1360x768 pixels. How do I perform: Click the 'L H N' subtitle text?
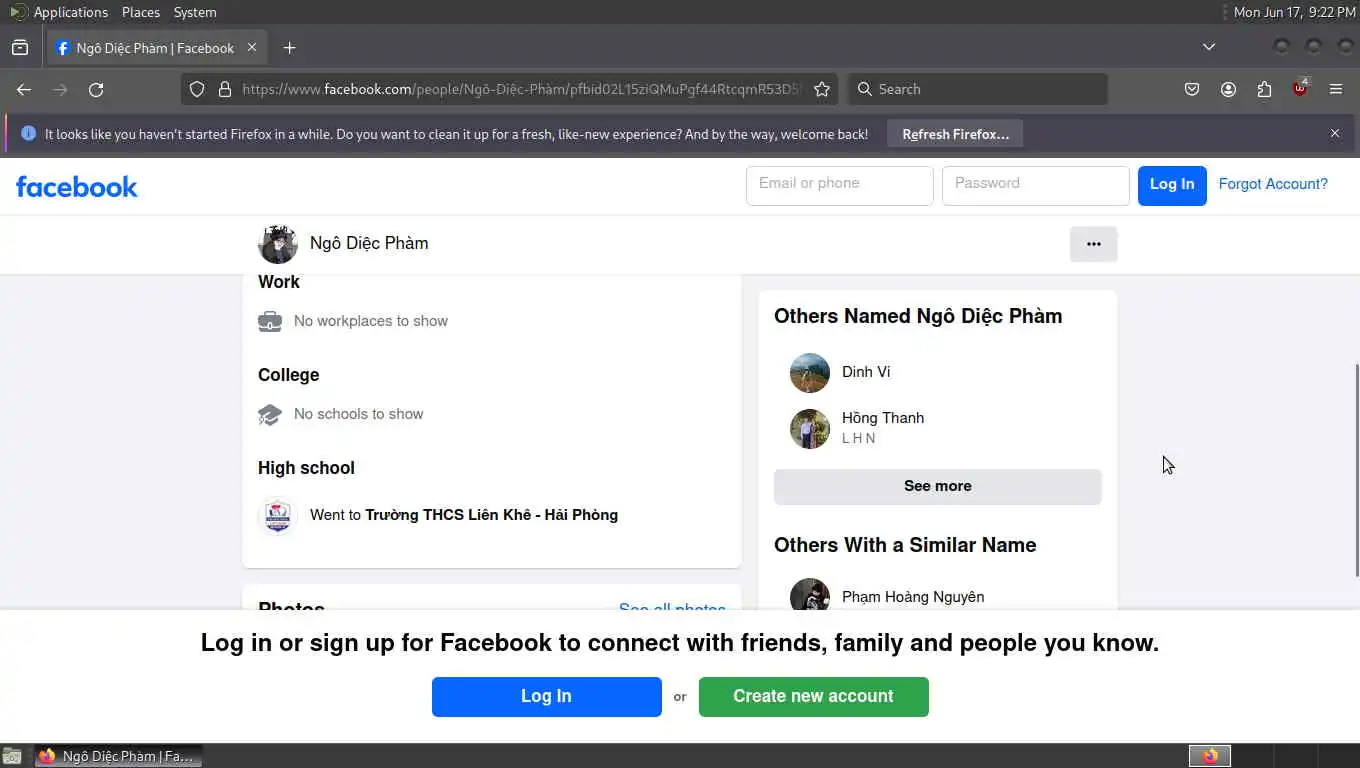[x=858, y=438]
